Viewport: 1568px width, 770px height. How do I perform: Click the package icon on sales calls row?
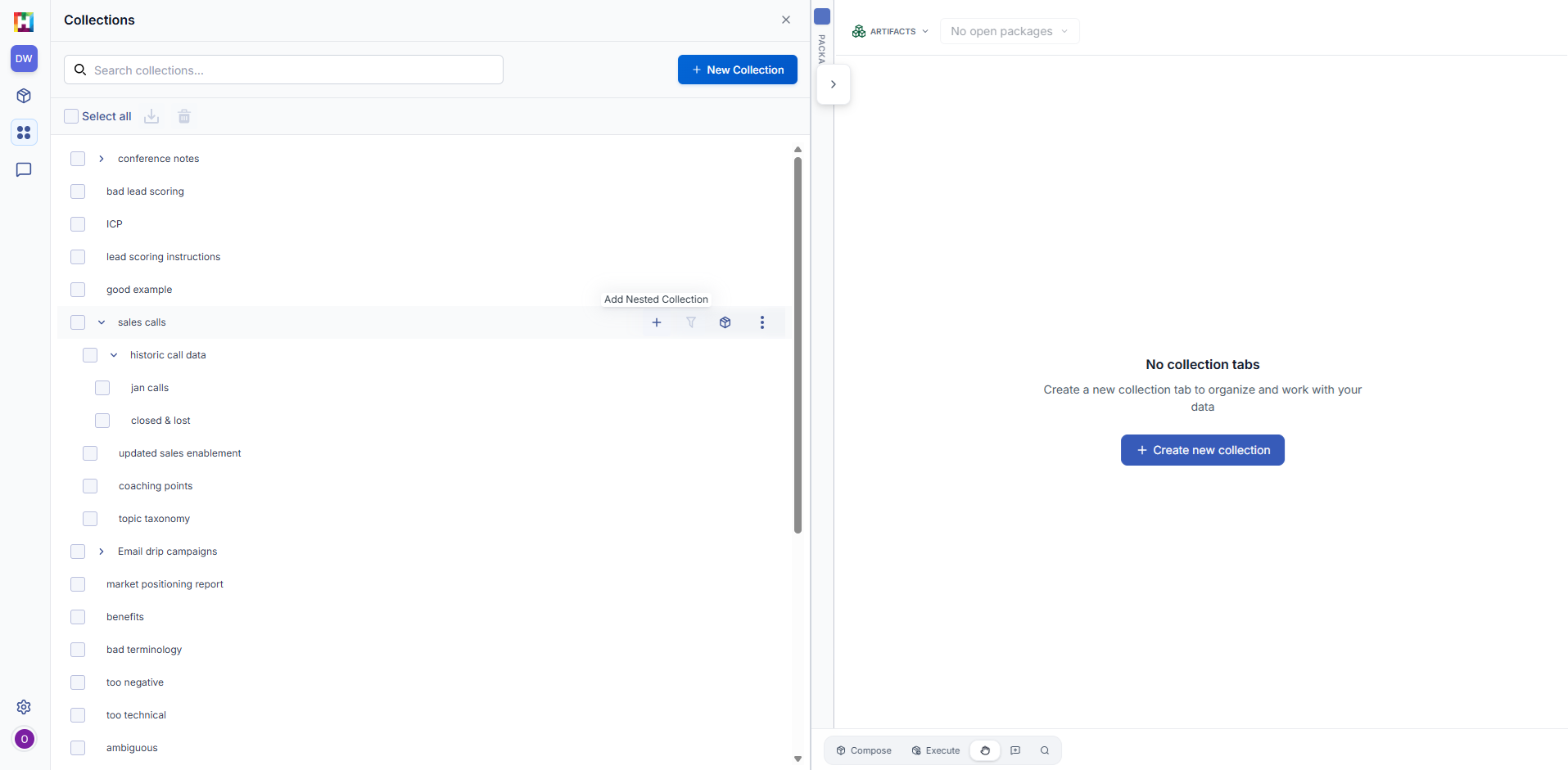[725, 322]
